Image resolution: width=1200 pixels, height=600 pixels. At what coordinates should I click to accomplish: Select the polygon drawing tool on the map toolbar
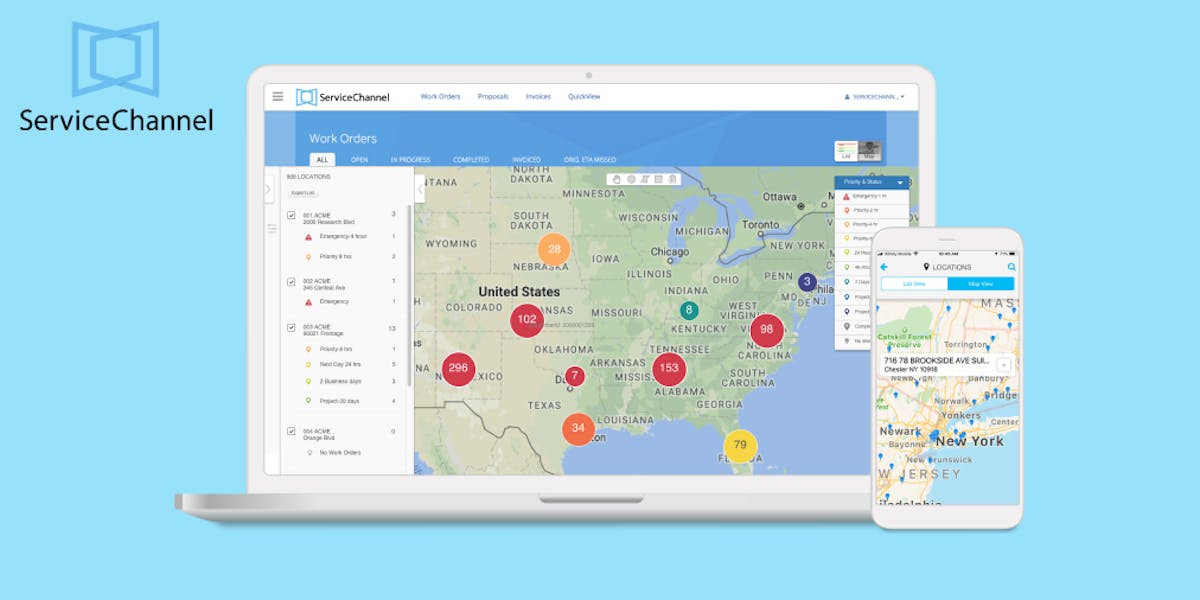click(x=645, y=179)
